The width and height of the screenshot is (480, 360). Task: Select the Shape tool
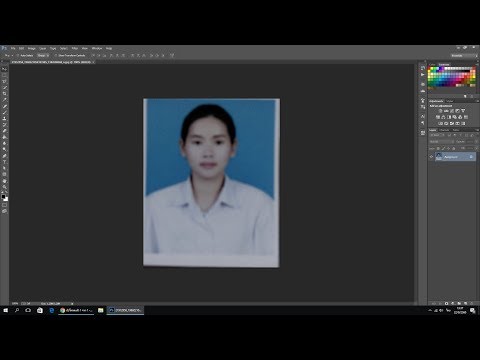[4, 174]
